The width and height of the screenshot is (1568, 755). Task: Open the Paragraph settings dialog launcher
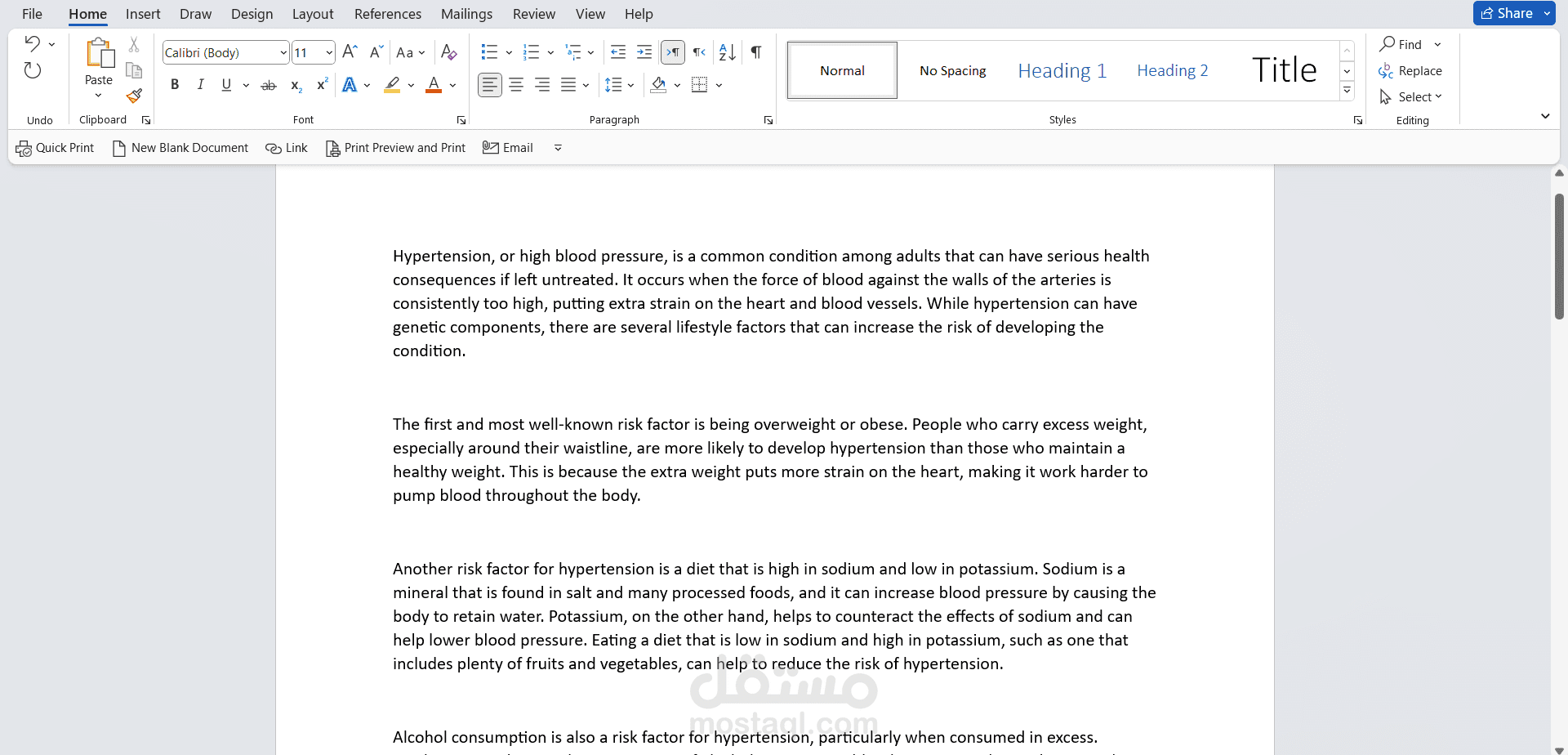coord(768,120)
